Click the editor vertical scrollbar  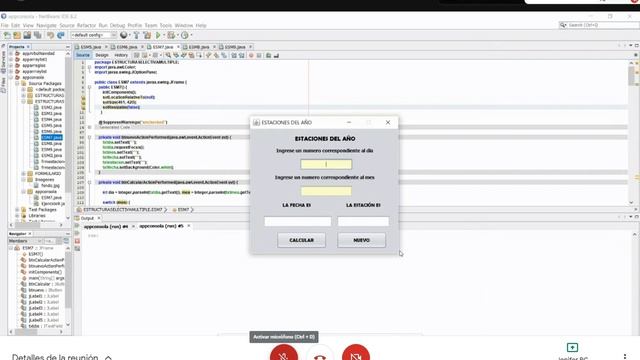click(631, 133)
